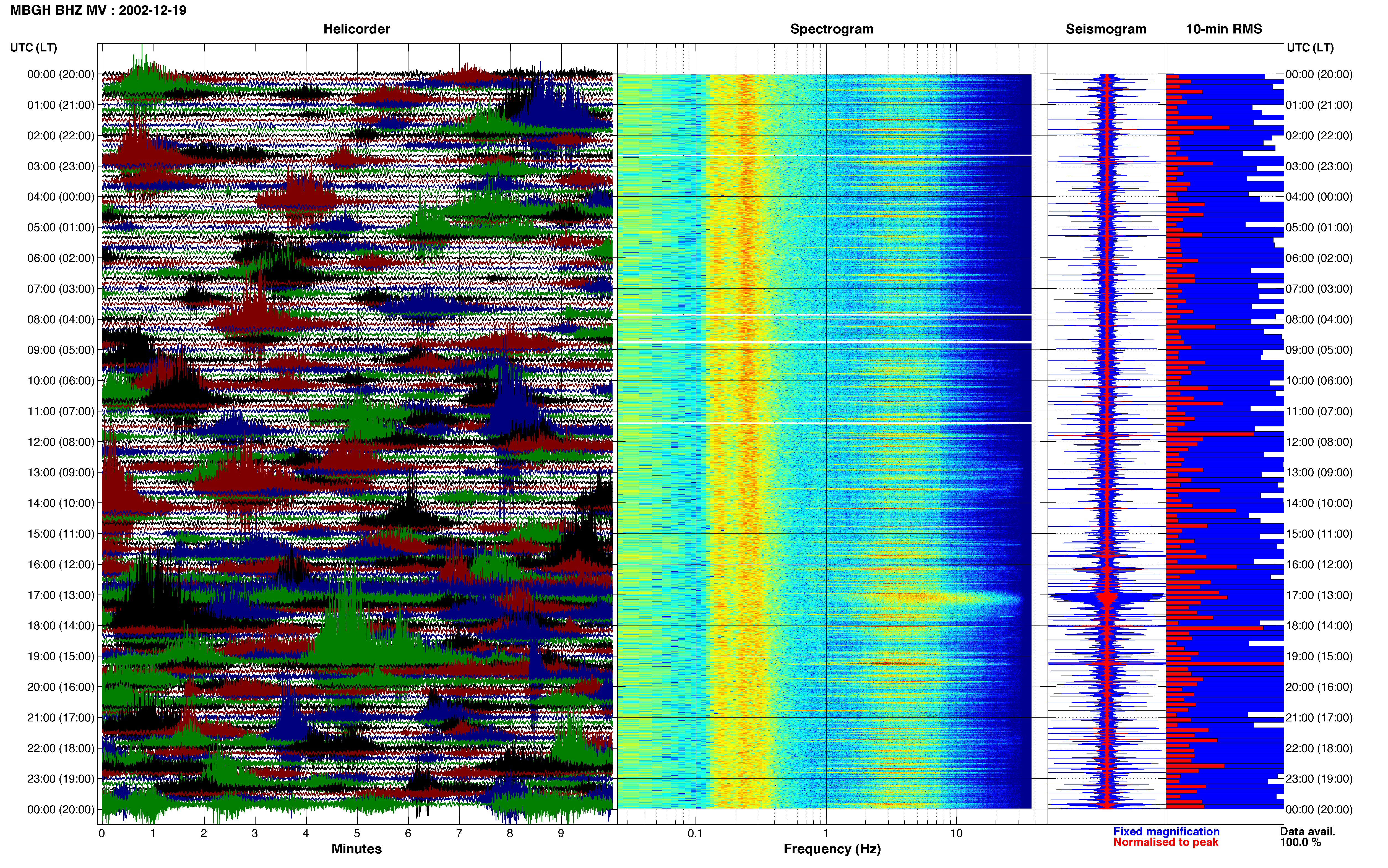Image resolution: width=1388 pixels, height=868 pixels.
Task: Click right time label '01:00 (21:00)'
Action: 1319,105
